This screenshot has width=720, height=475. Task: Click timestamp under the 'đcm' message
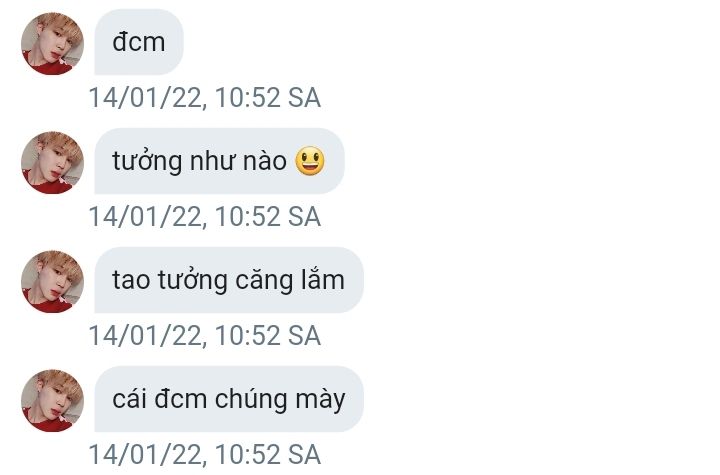tap(205, 97)
